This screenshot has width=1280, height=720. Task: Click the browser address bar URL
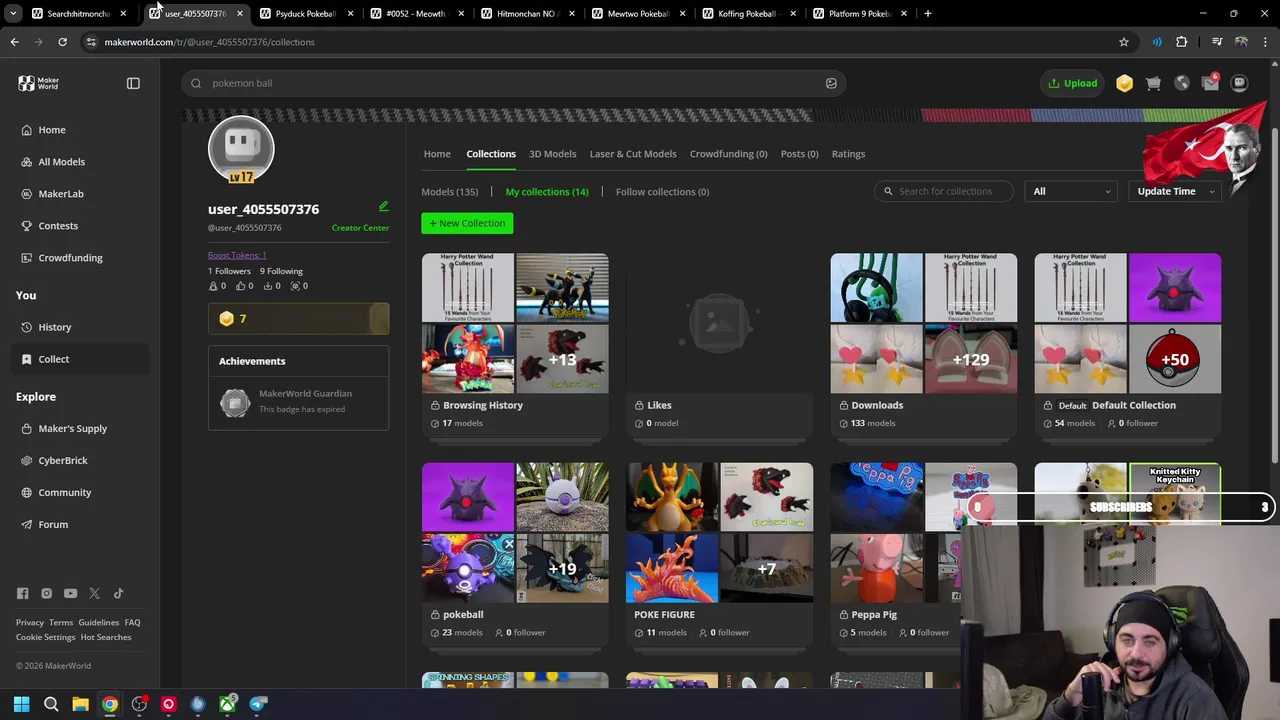pos(209,42)
